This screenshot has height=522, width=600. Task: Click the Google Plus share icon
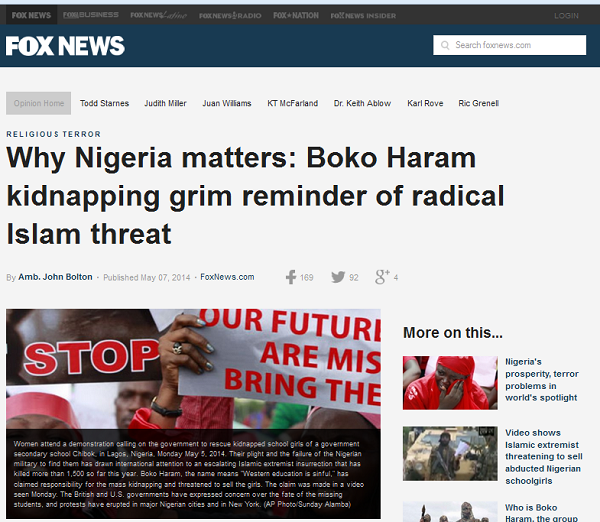(x=382, y=277)
